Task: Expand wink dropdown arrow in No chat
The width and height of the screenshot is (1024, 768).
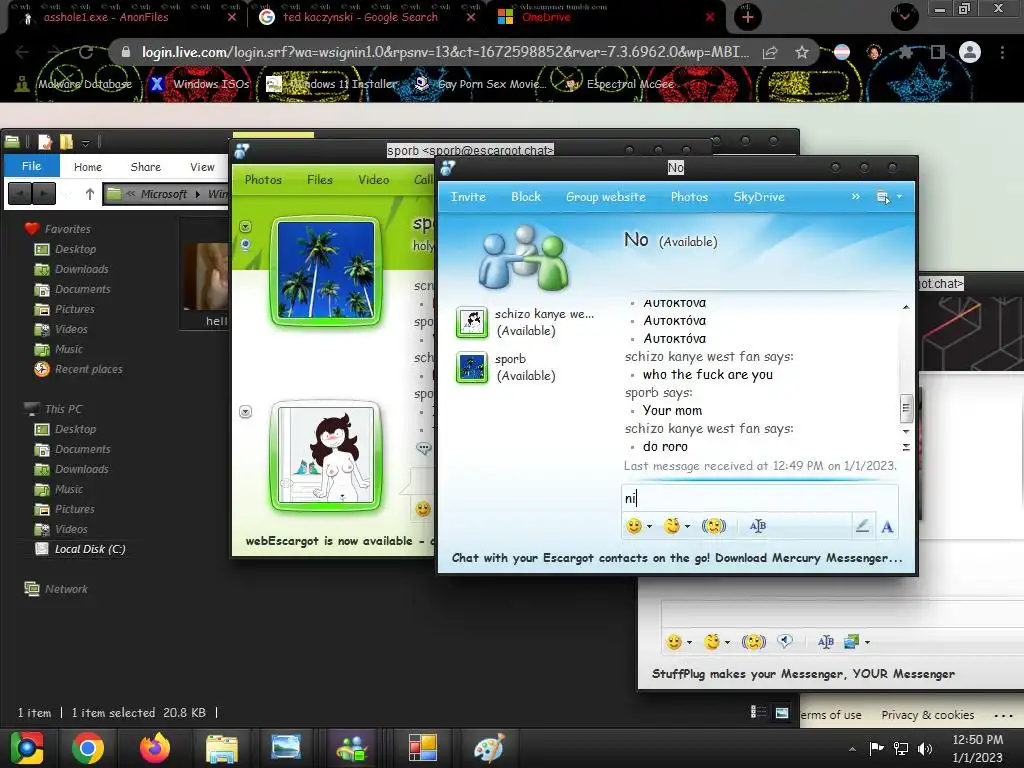Action: pos(688,526)
